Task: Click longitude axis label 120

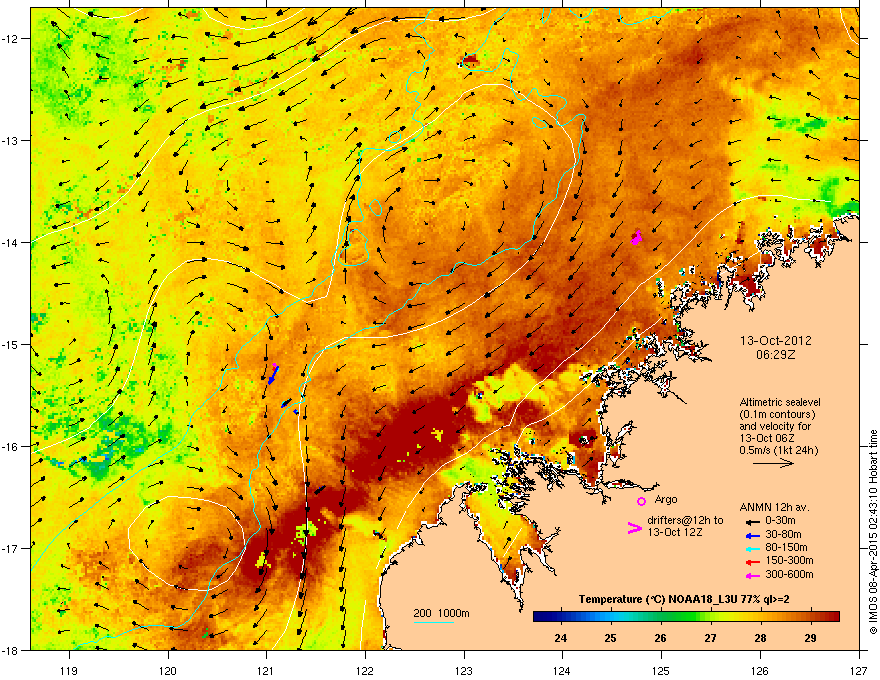Action: click(x=168, y=670)
